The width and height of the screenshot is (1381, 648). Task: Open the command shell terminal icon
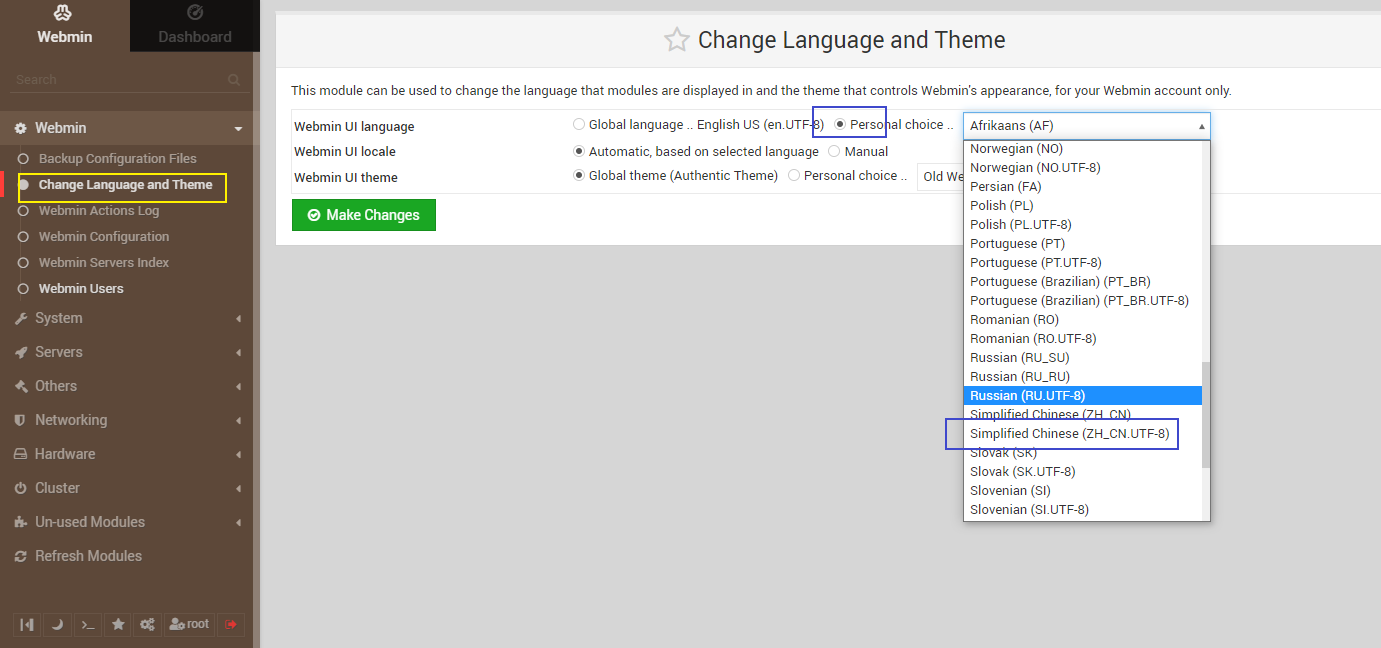pos(88,624)
